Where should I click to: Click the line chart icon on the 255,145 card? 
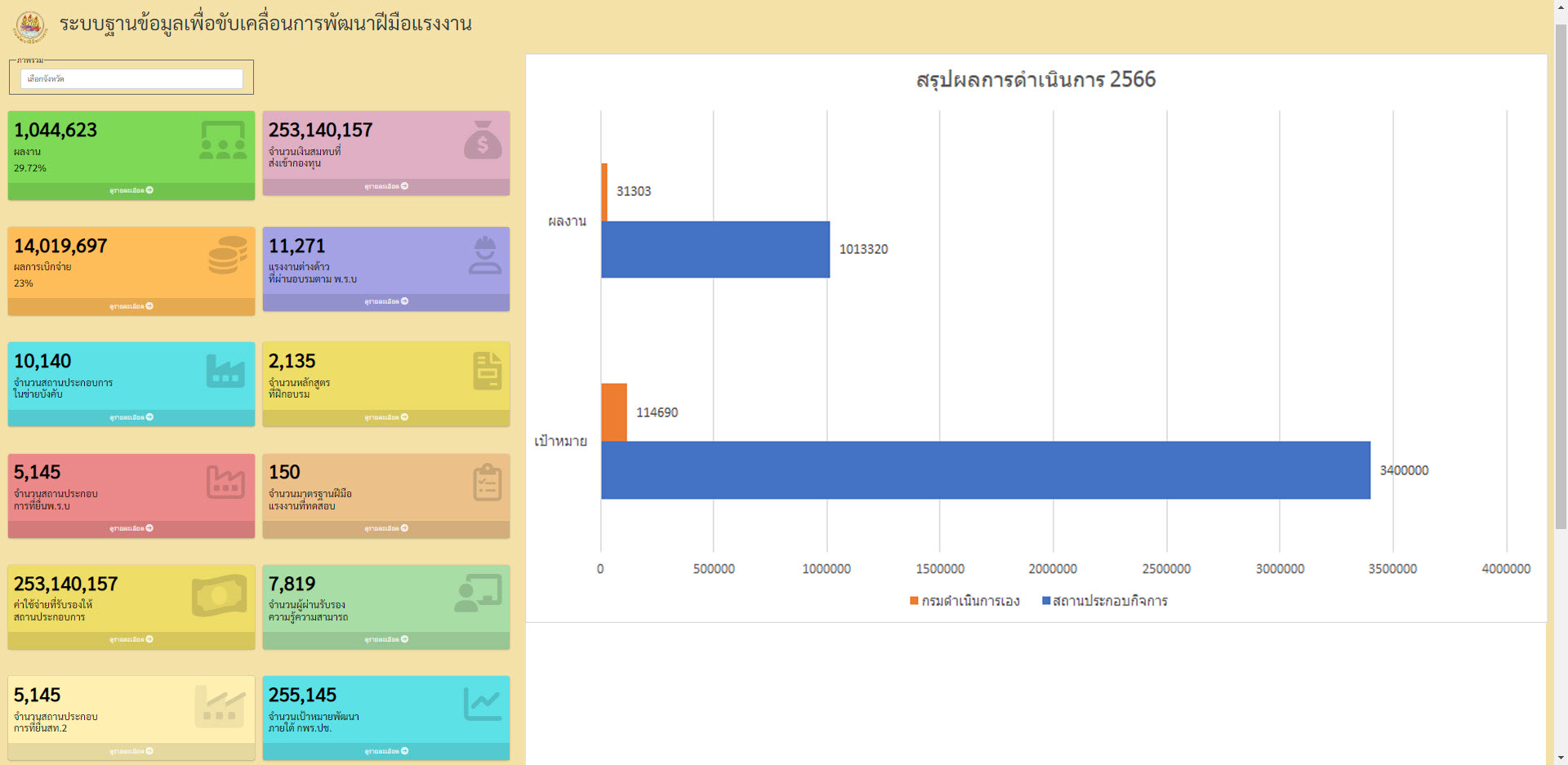coord(482,704)
